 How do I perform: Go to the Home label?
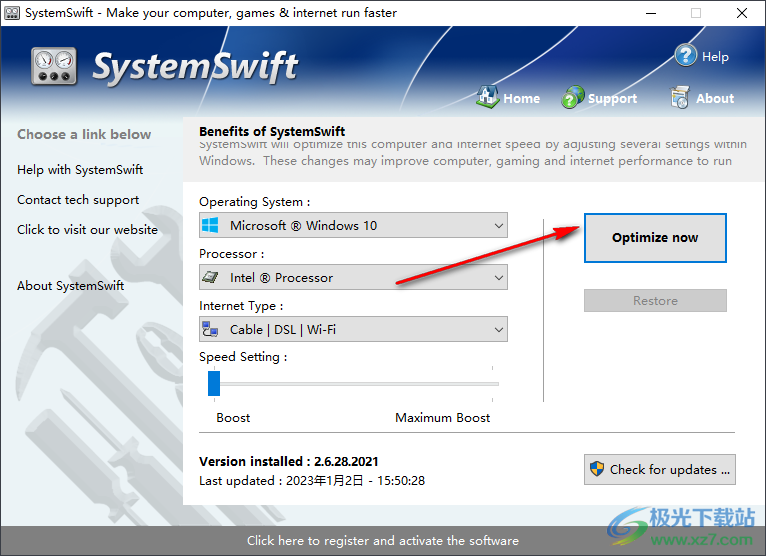pyautogui.click(x=521, y=98)
